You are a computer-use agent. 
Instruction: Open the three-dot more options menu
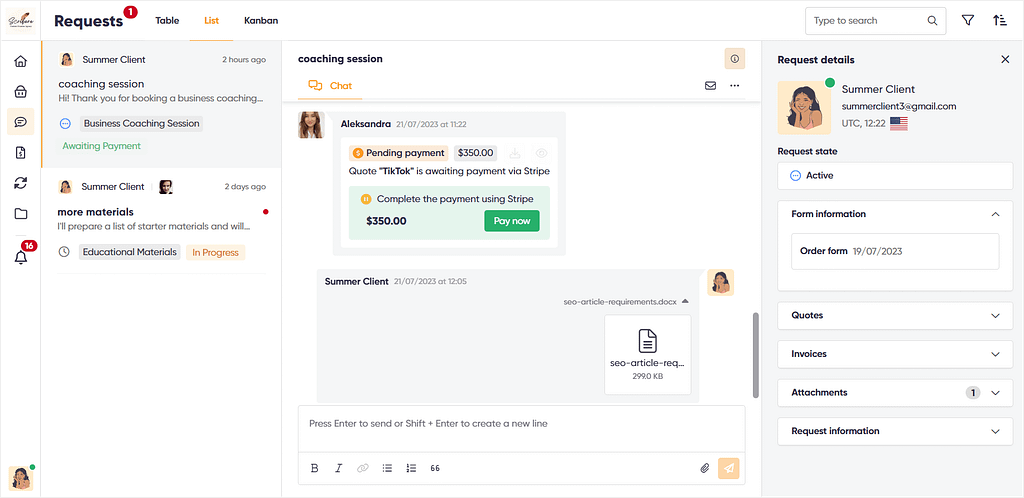click(x=735, y=86)
